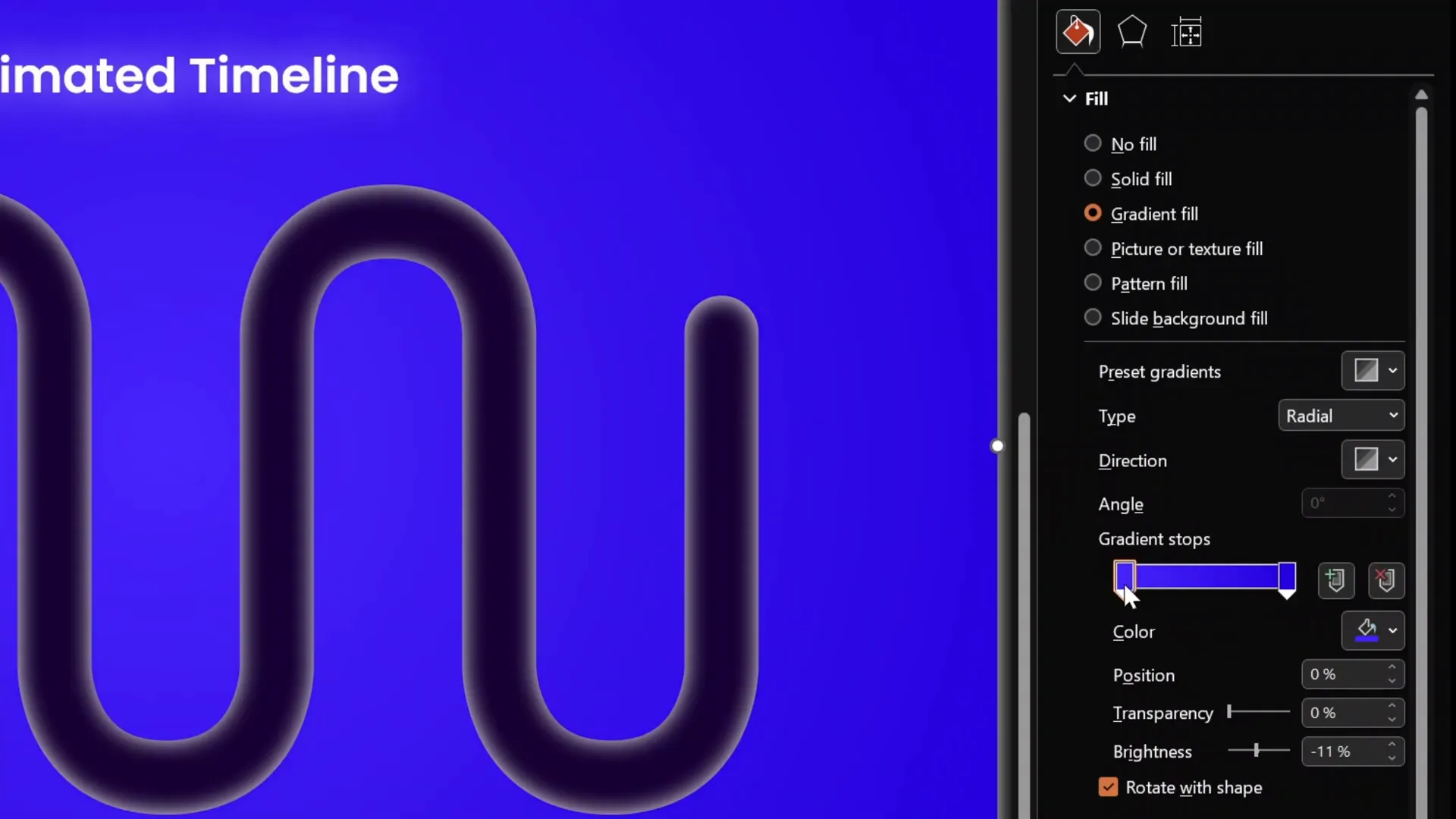Increase the Position value with up arrow
The width and height of the screenshot is (1456, 819).
click(1392, 667)
